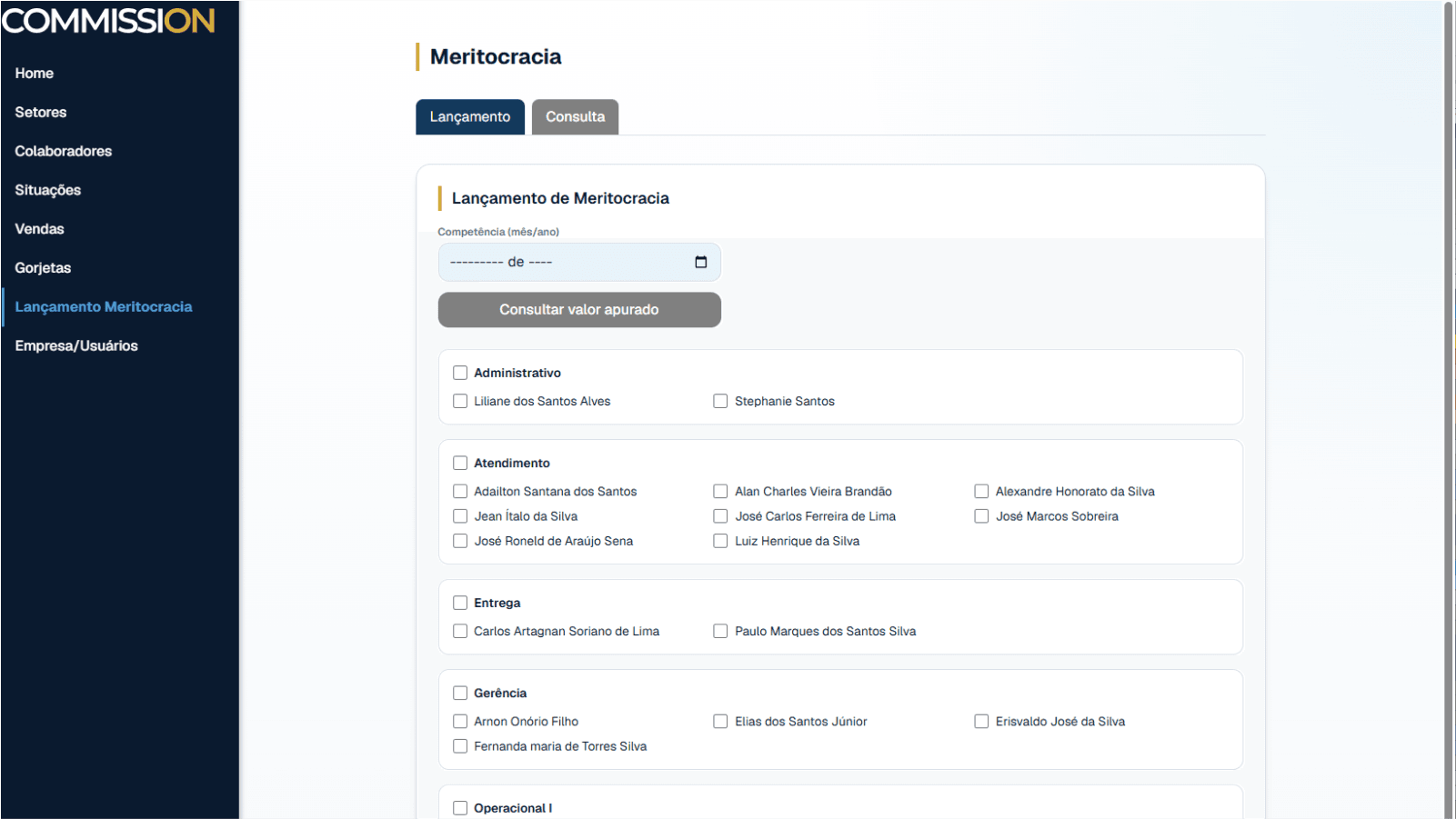
Task: Check the Gerência group checkbox
Action: [460, 693]
